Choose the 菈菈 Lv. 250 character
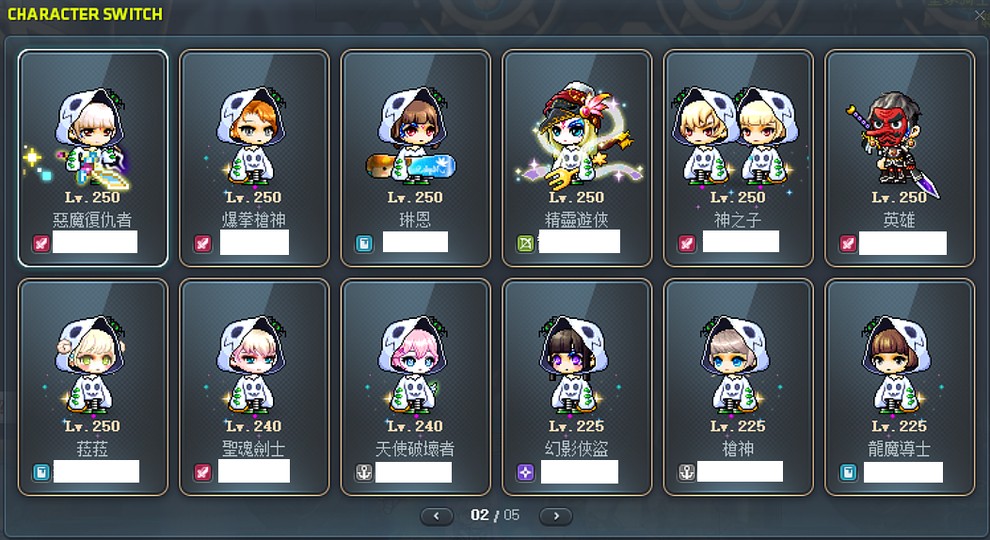Viewport: 990px width, 540px height. pyautogui.click(x=93, y=387)
